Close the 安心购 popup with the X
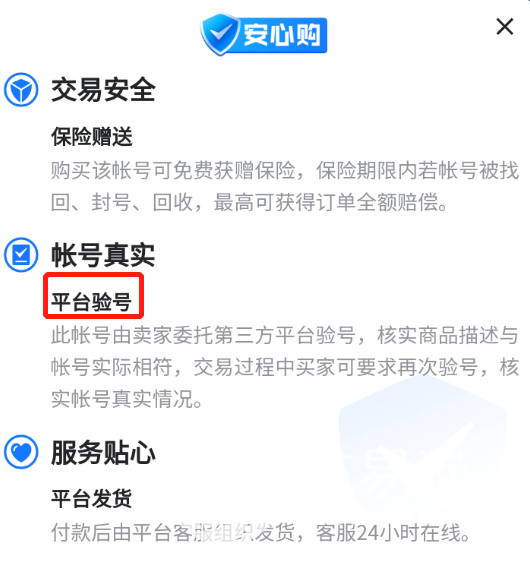The height and width of the screenshot is (569, 530). [505, 27]
